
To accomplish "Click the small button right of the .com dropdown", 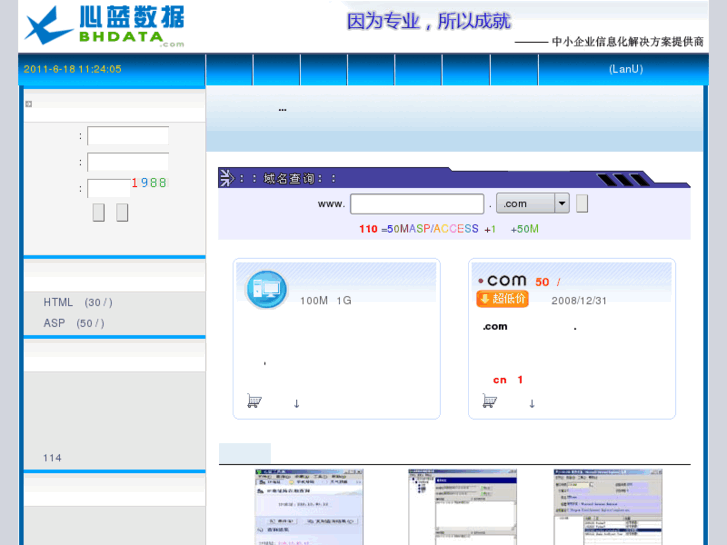I will click(x=582, y=204).
